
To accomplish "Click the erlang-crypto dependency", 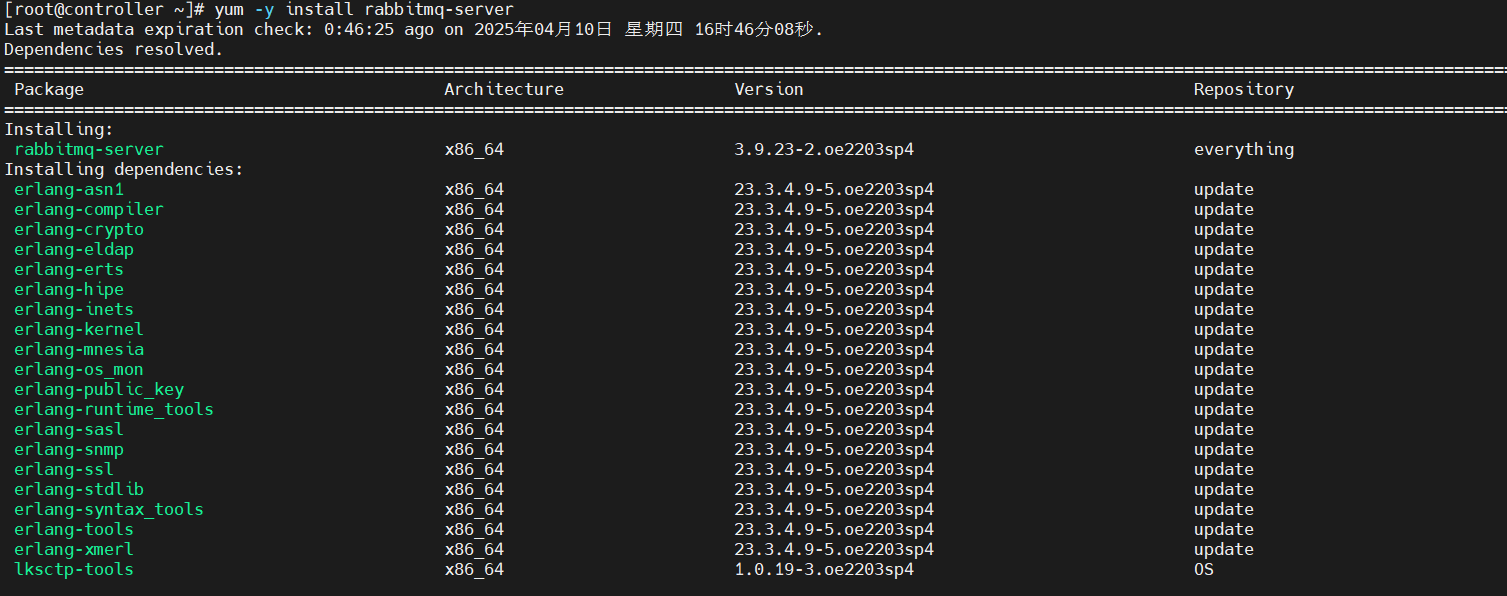I will click(78, 229).
